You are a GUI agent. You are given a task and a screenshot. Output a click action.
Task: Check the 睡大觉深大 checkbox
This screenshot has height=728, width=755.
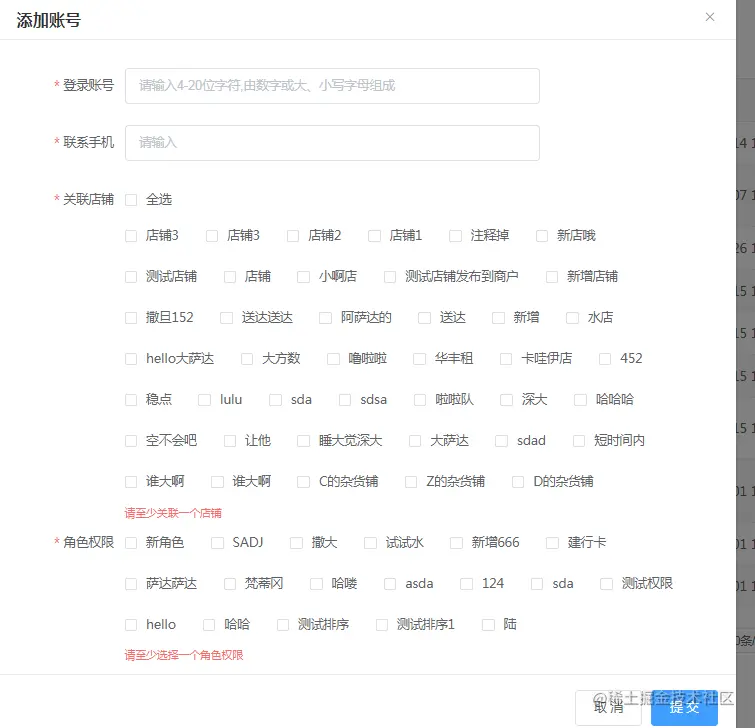pyautogui.click(x=303, y=441)
